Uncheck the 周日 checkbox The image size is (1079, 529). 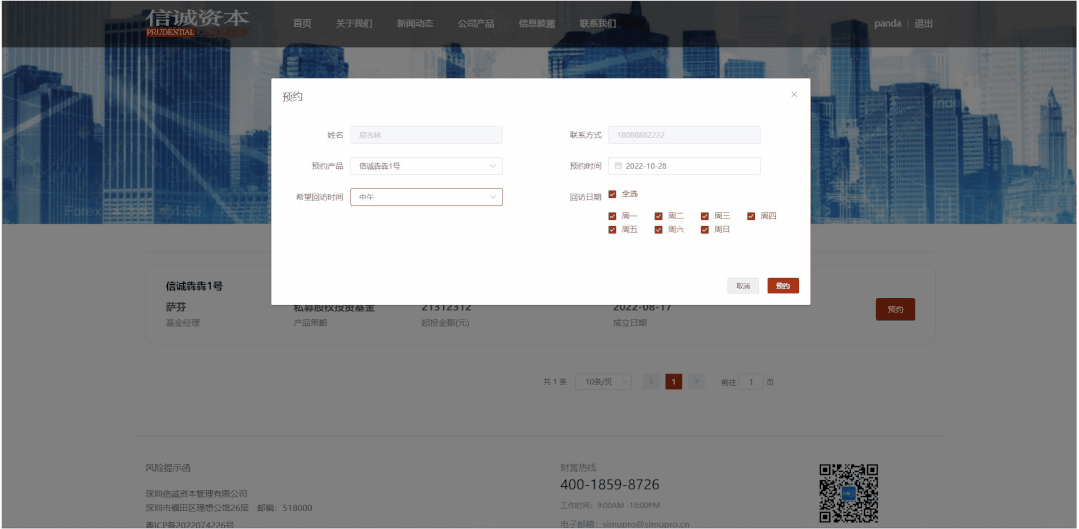click(x=705, y=230)
